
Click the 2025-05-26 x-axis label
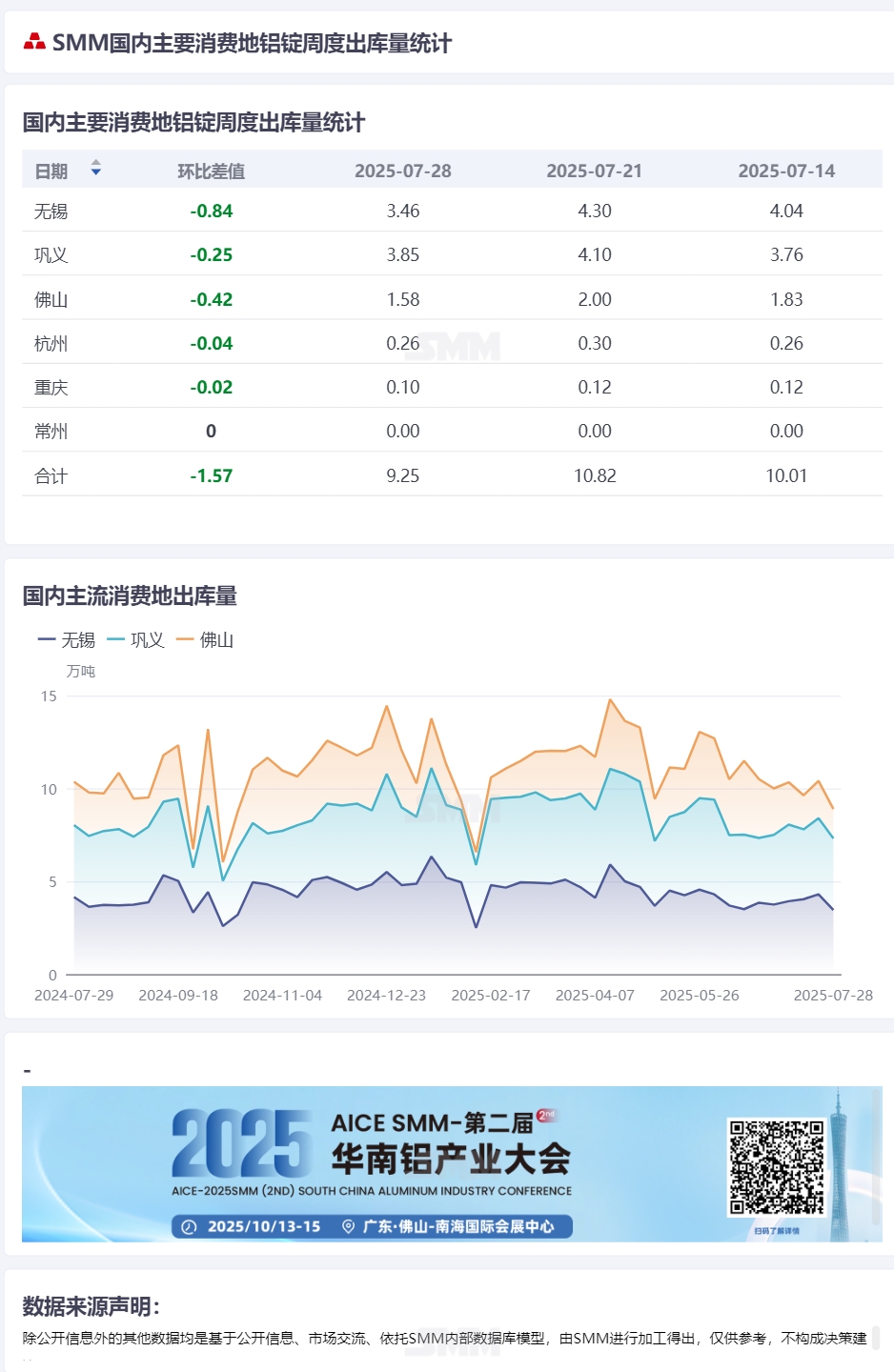click(700, 996)
